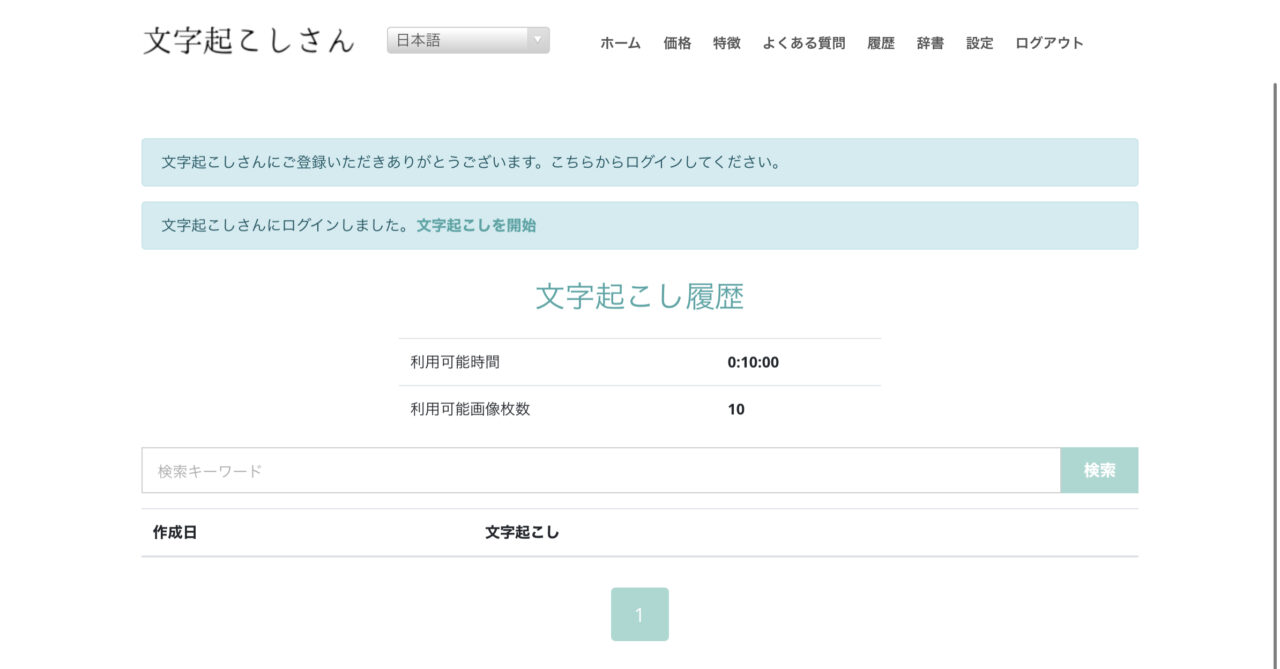Open the 辞書 dictionary page
The height and width of the screenshot is (669, 1280).
pyautogui.click(x=929, y=43)
